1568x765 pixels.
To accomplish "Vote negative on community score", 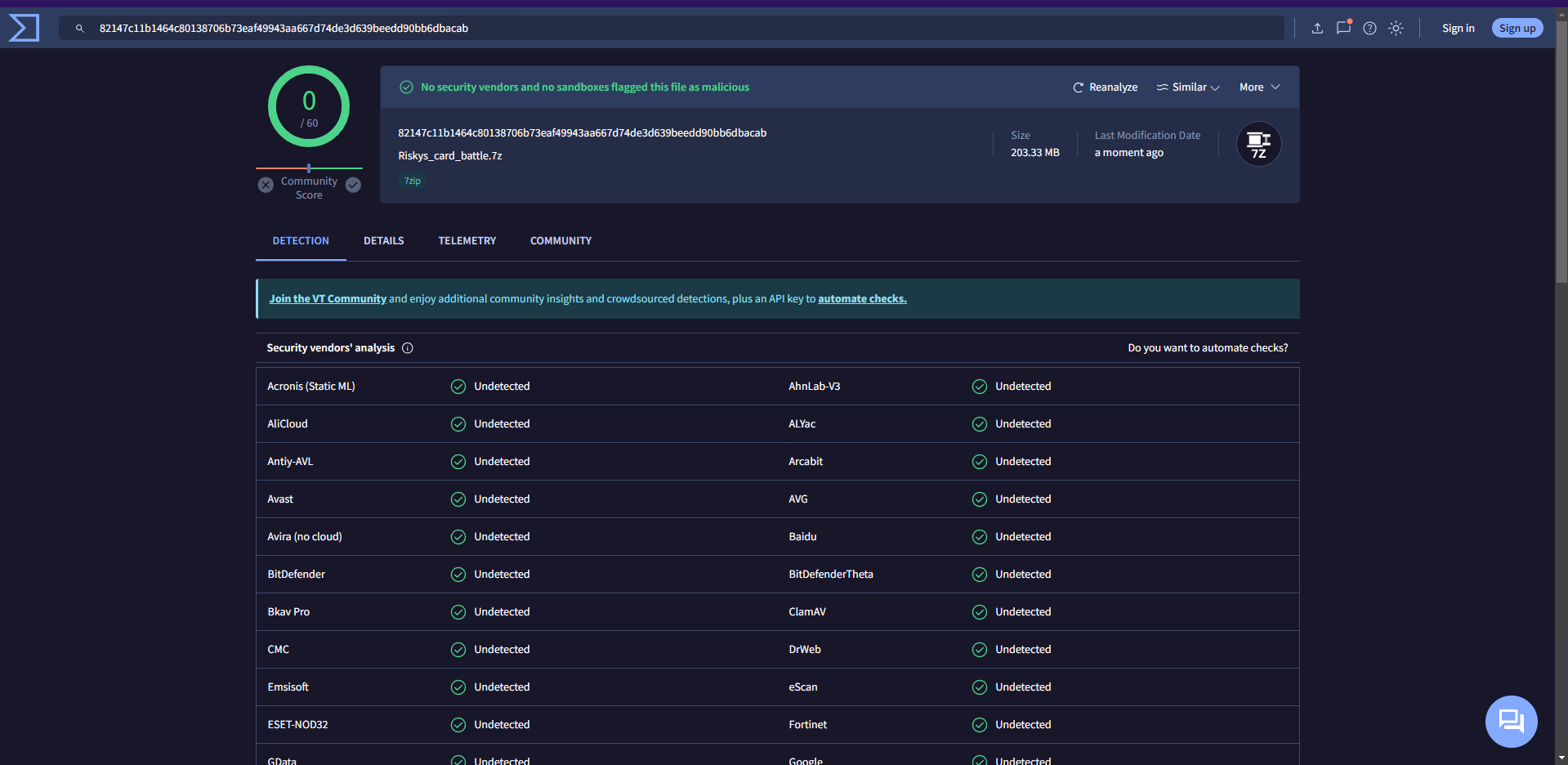I will tap(266, 185).
